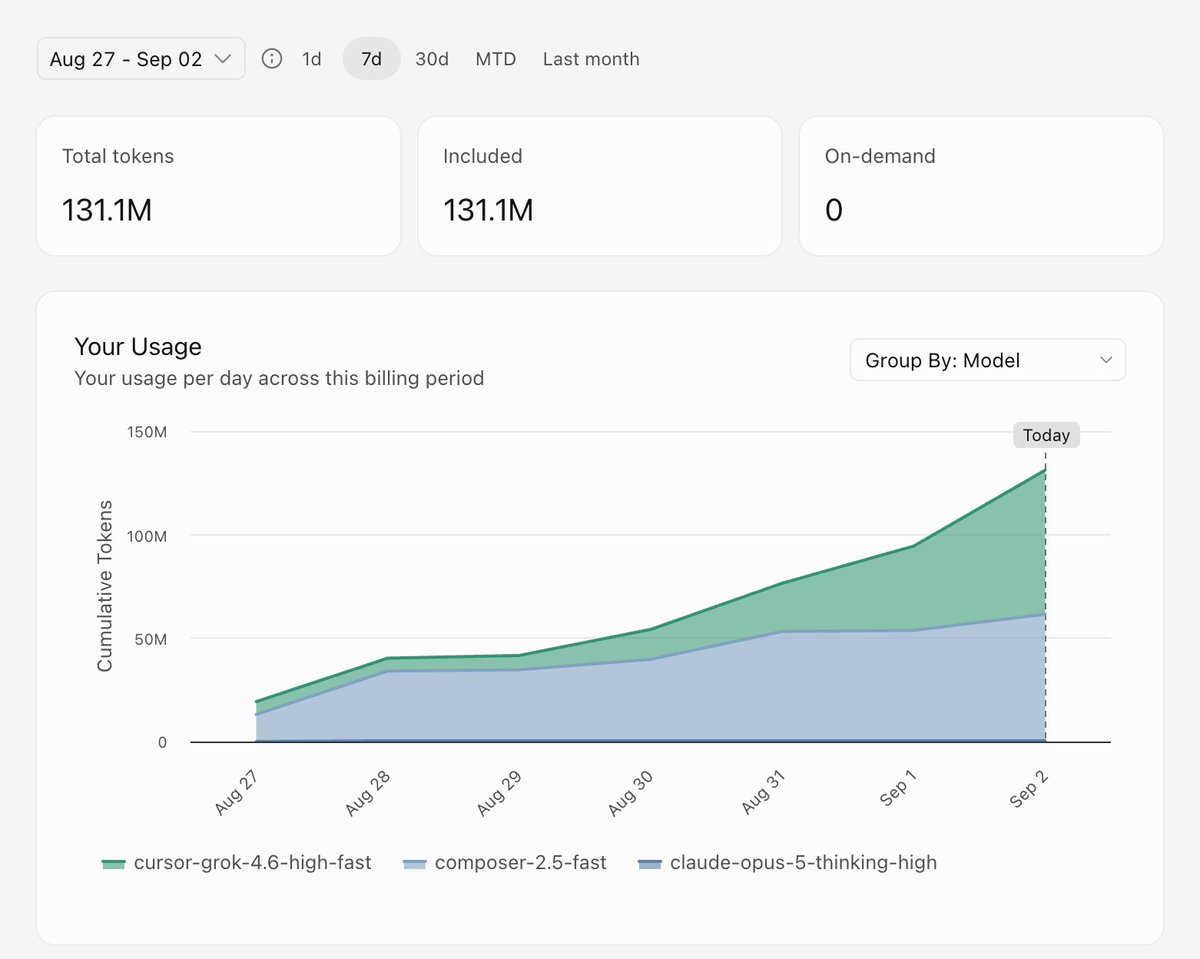Click the 150M y-axis value

pos(145,432)
